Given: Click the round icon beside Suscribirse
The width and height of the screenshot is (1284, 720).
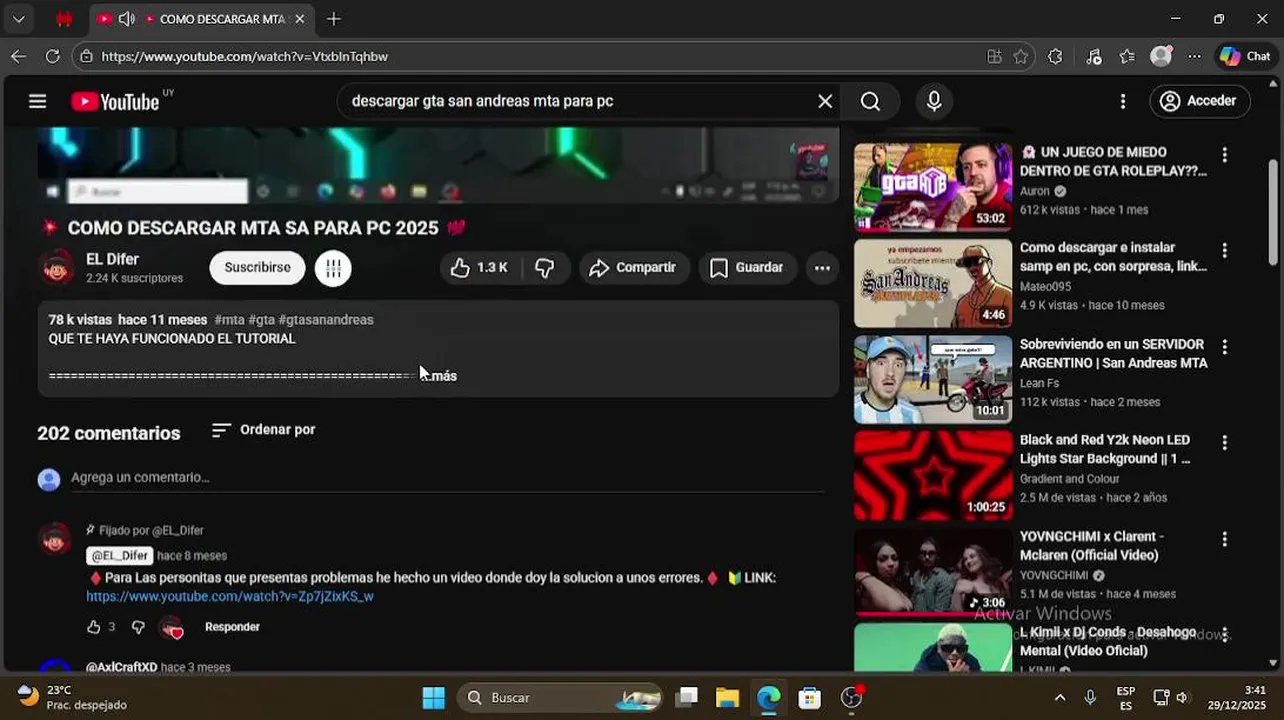Looking at the screenshot, I should tap(333, 267).
